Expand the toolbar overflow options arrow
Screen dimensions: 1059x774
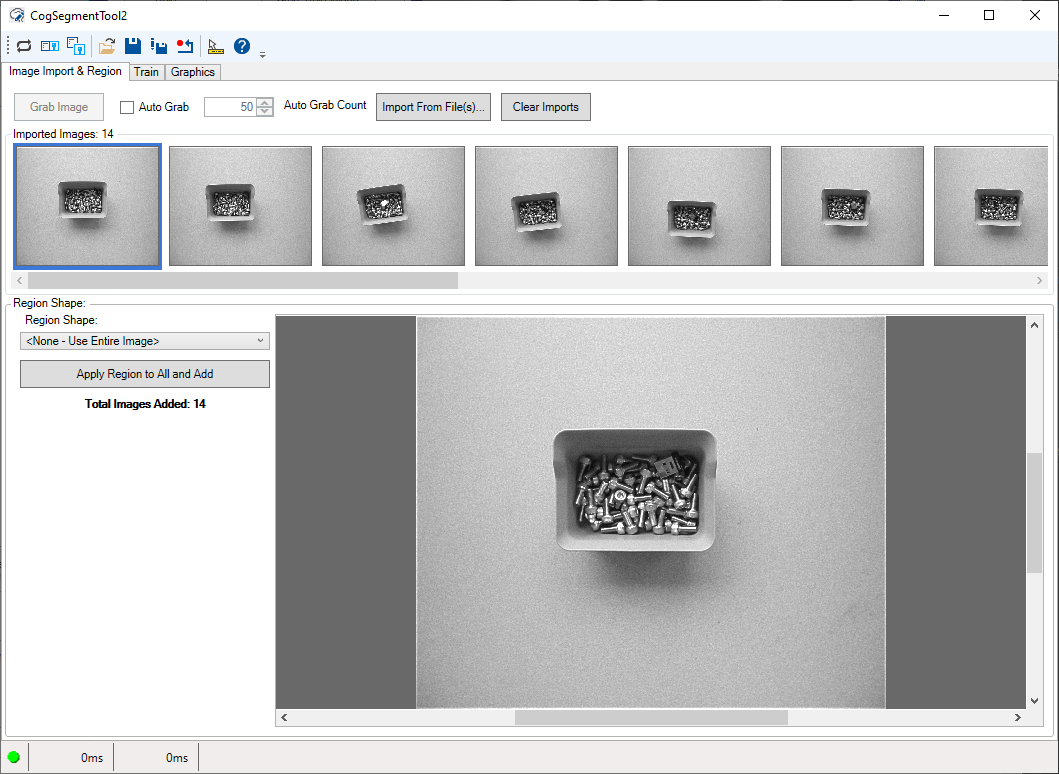pos(263,54)
